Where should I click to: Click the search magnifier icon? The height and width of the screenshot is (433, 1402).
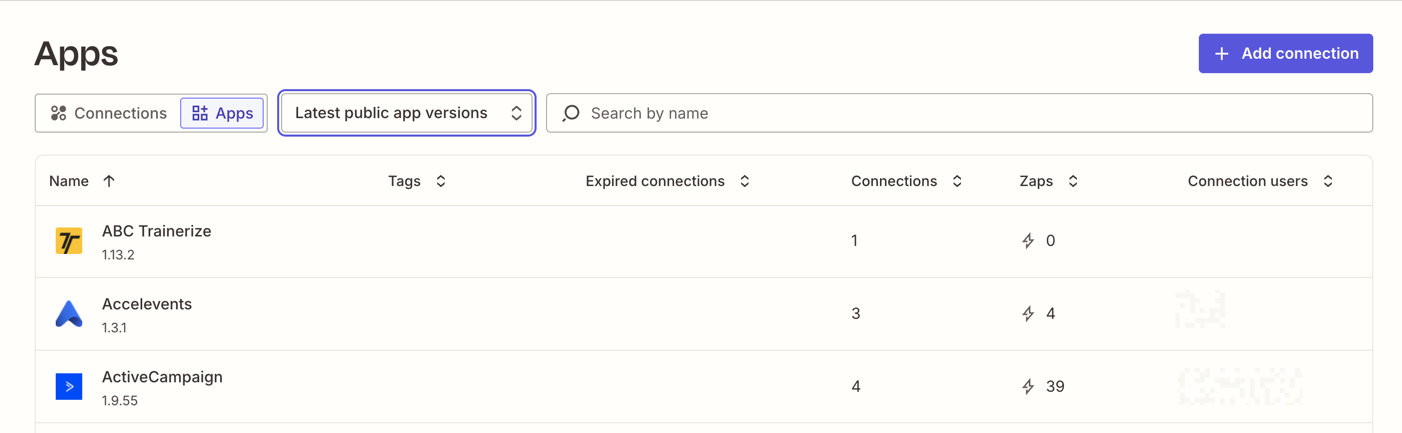pyautogui.click(x=571, y=113)
